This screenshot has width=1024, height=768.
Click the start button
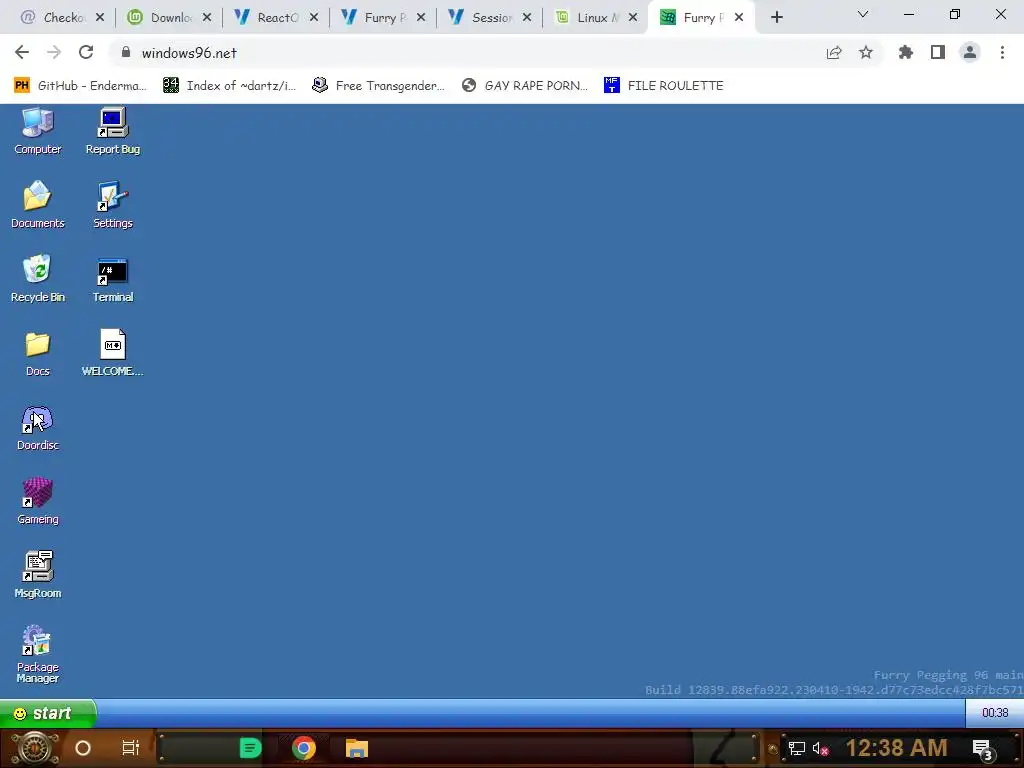coord(48,713)
